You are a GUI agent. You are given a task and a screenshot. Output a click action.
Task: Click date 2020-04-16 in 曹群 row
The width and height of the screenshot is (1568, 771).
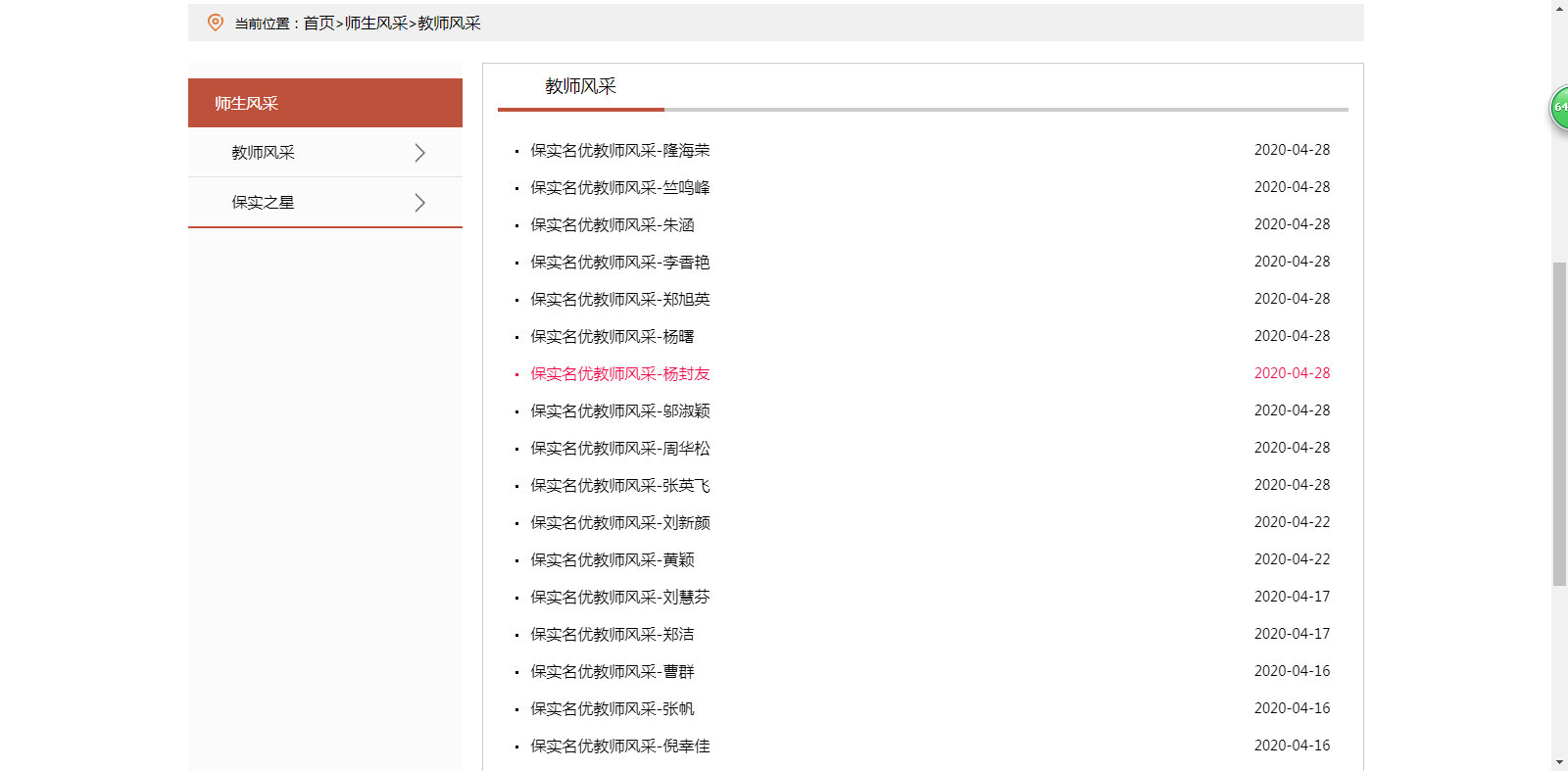[x=1293, y=671]
